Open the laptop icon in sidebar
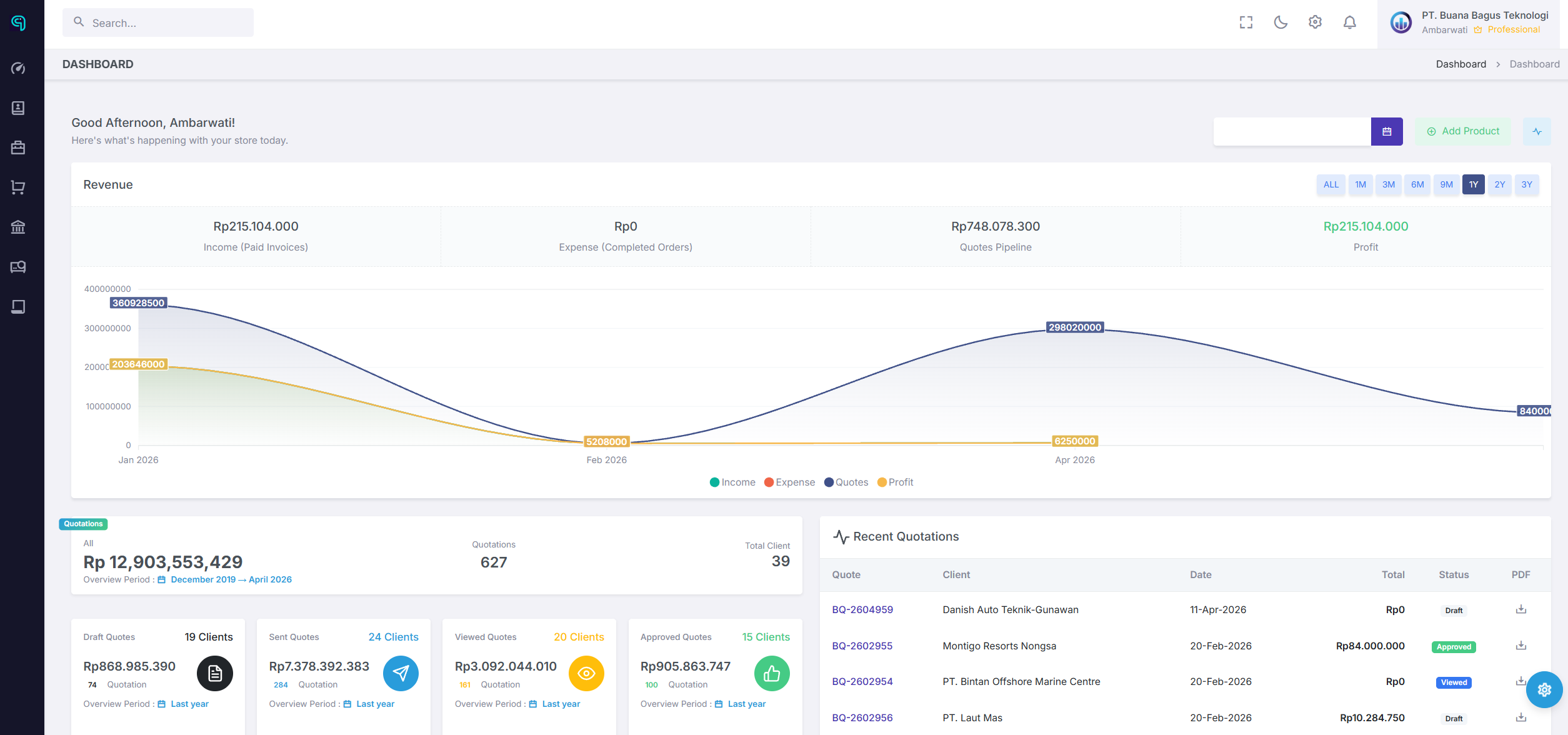 coord(18,307)
